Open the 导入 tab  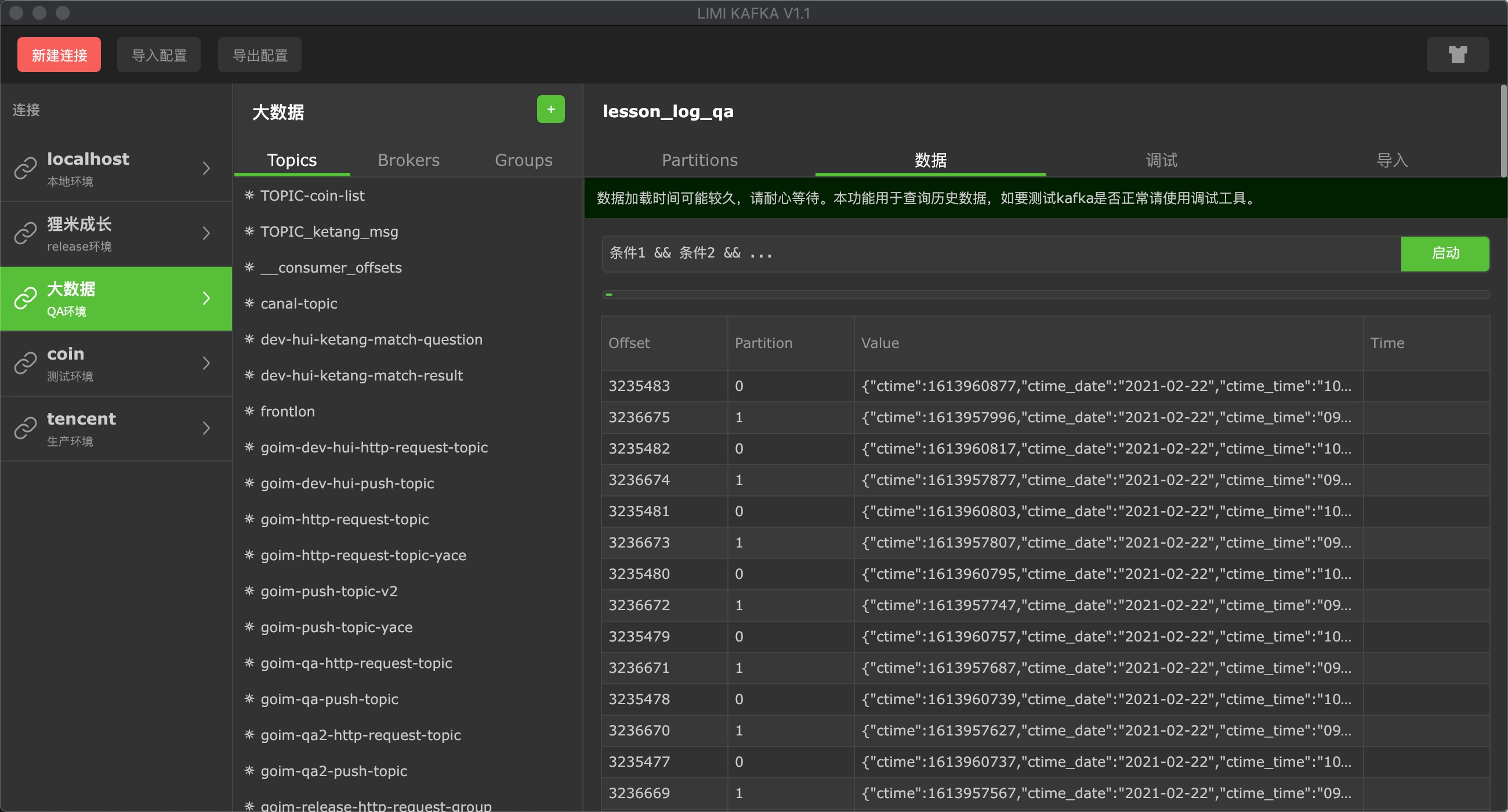[1392, 161]
